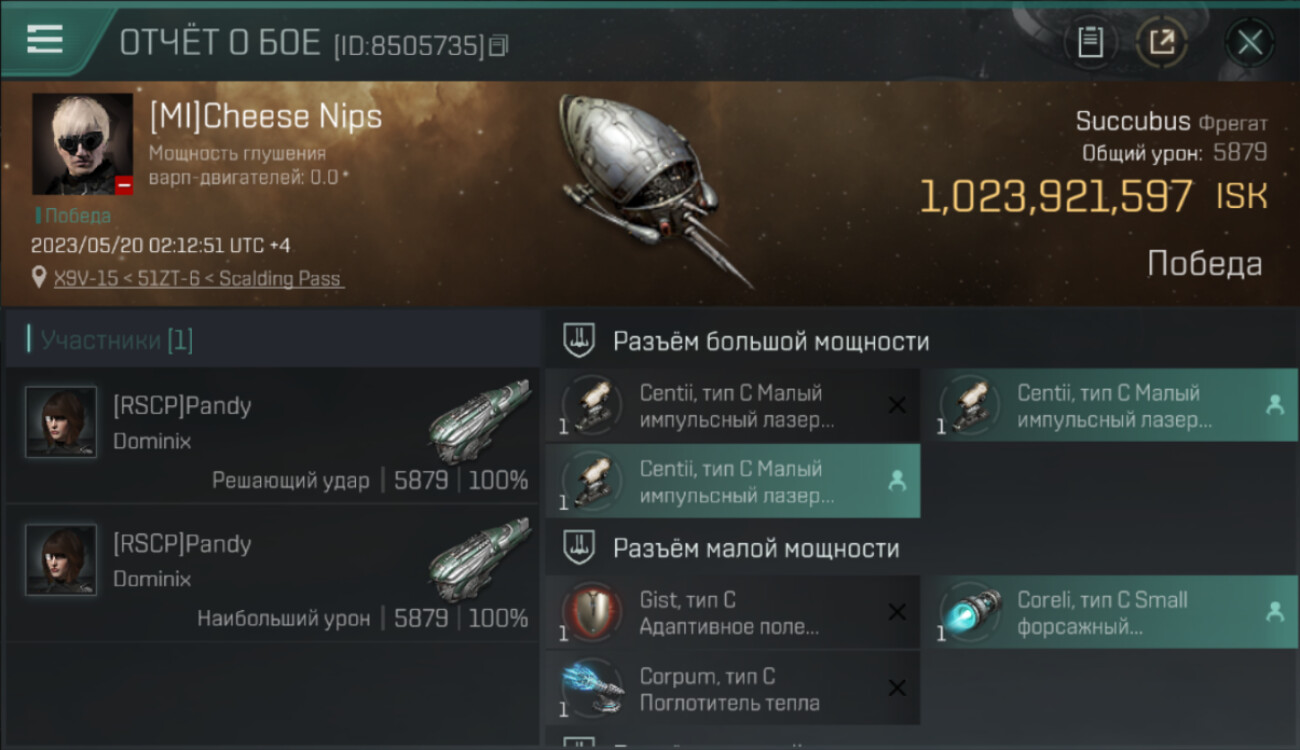This screenshot has width=1300, height=750.
Task: Select the Участники [1] tab
Action: point(110,340)
